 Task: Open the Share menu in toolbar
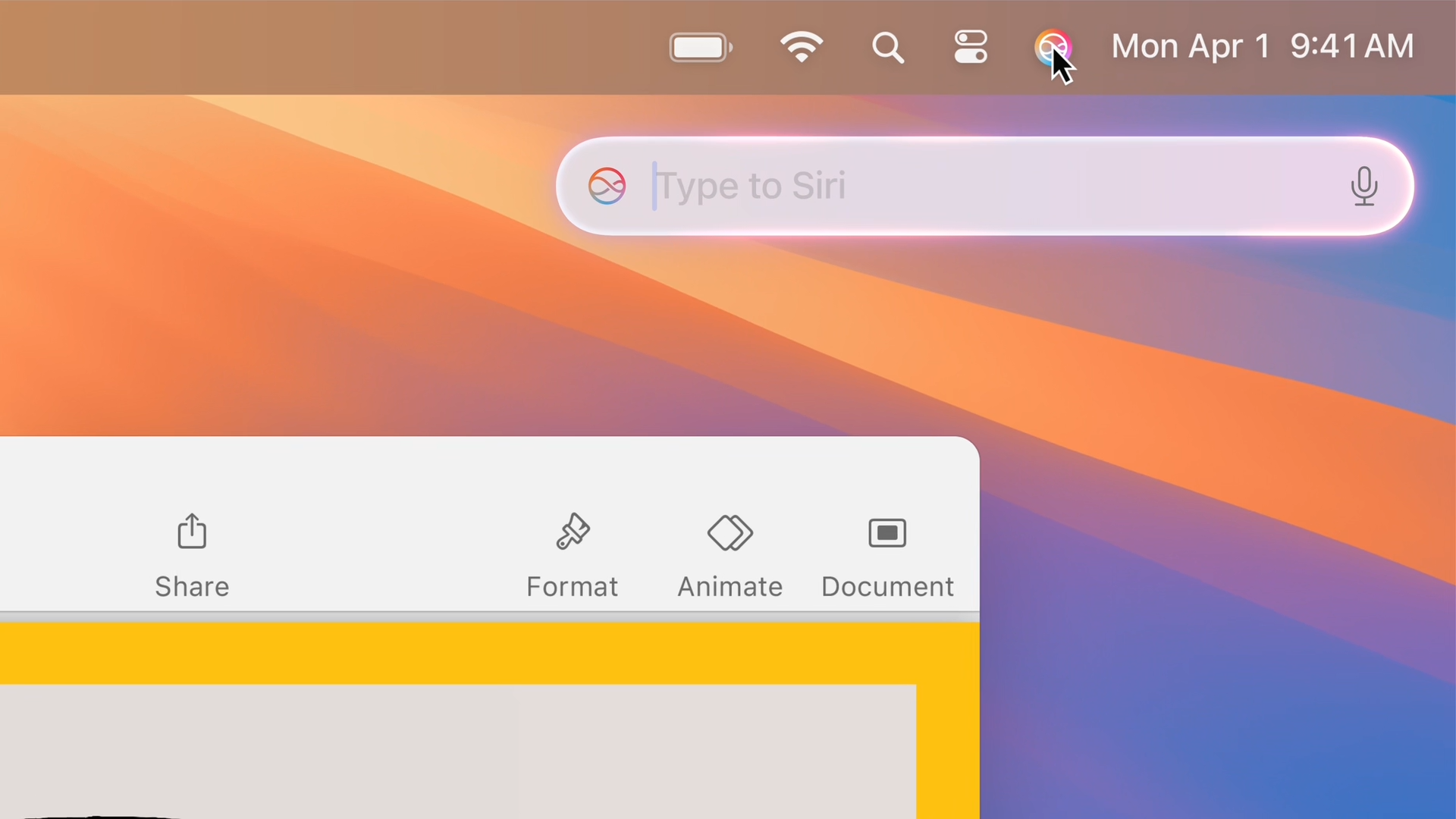point(192,532)
